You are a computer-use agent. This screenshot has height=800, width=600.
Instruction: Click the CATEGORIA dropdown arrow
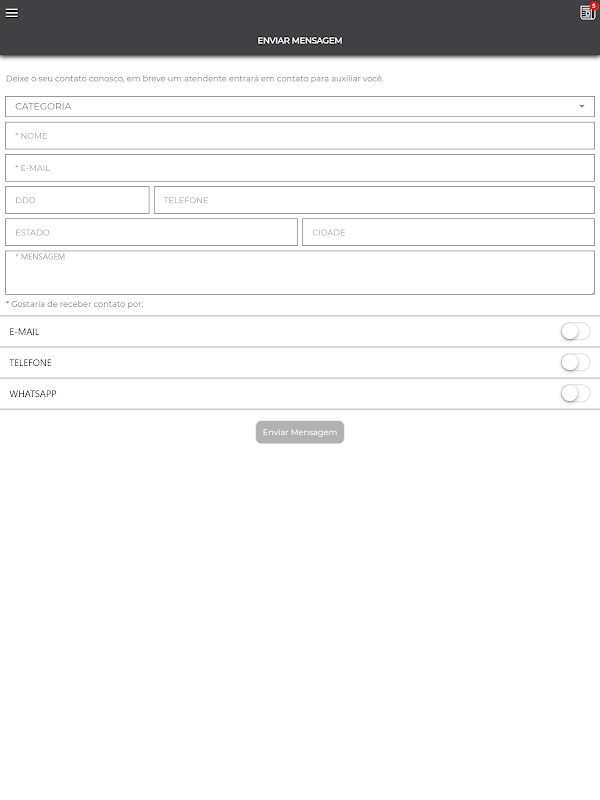click(582, 106)
